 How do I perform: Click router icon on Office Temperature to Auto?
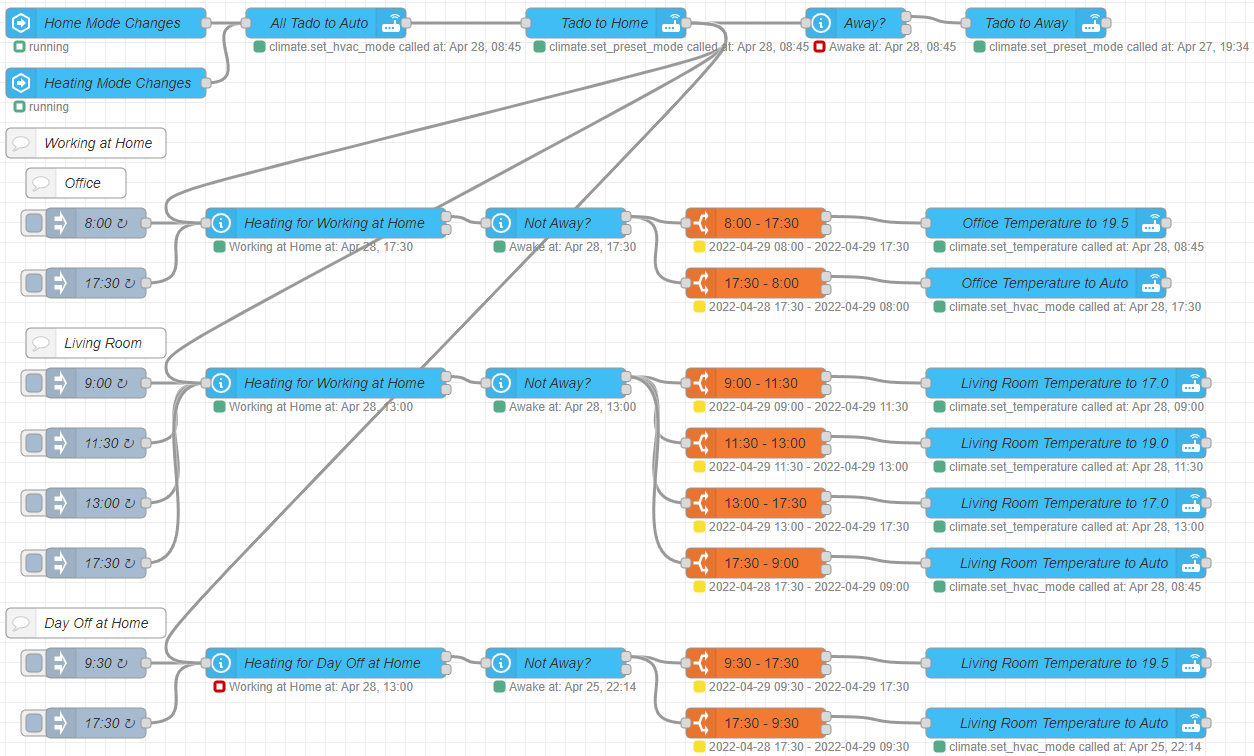[x=1152, y=283]
